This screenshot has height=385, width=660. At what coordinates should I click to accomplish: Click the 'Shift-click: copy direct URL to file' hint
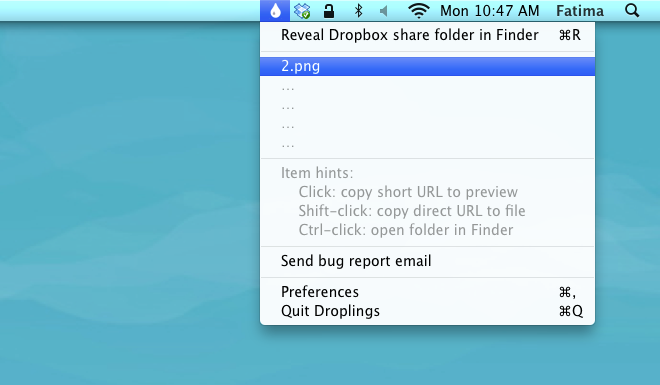tap(412, 211)
